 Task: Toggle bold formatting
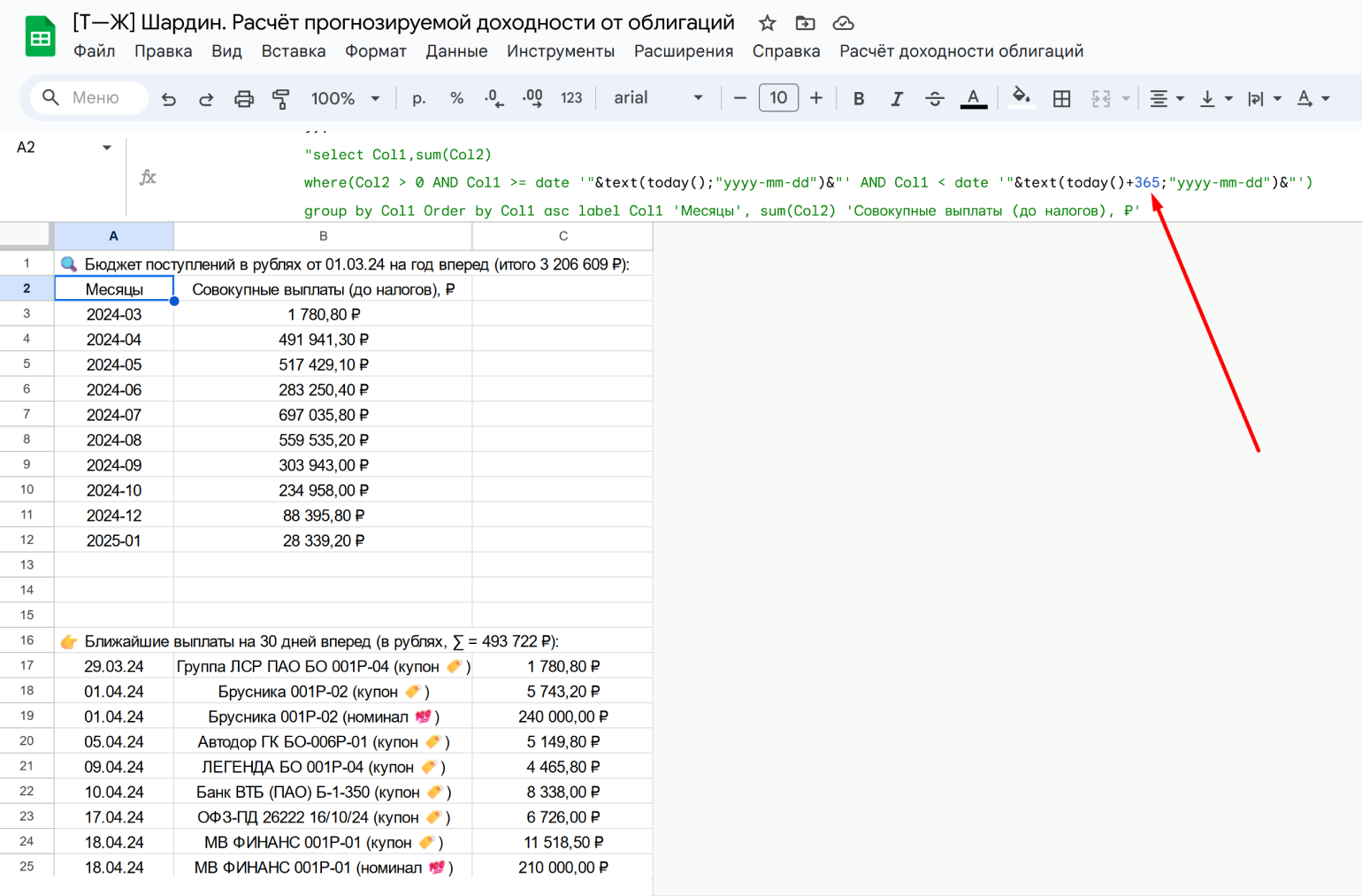click(858, 98)
